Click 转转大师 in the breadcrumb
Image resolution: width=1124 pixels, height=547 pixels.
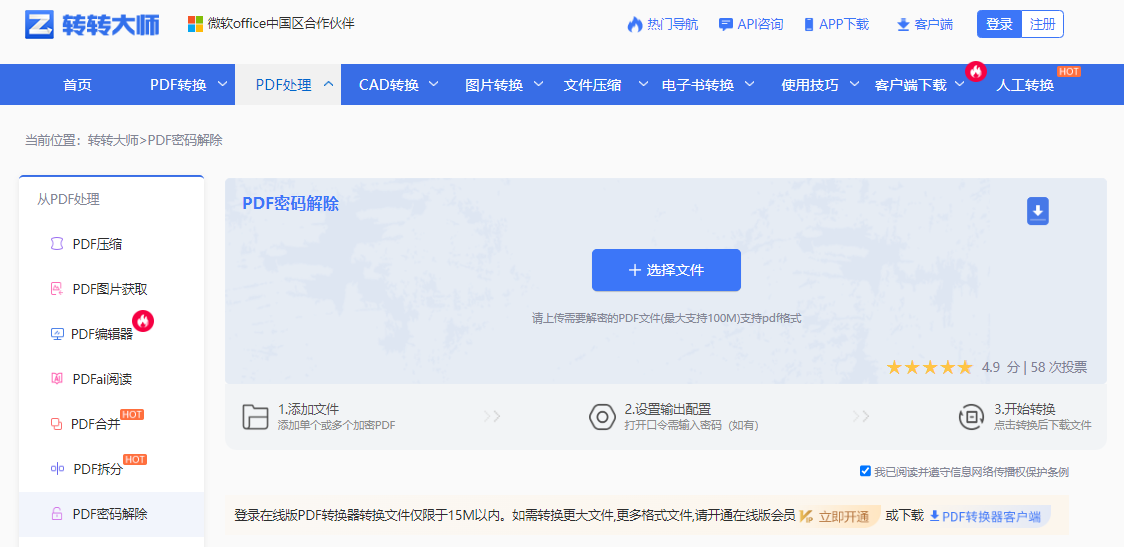click(x=113, y=141)
